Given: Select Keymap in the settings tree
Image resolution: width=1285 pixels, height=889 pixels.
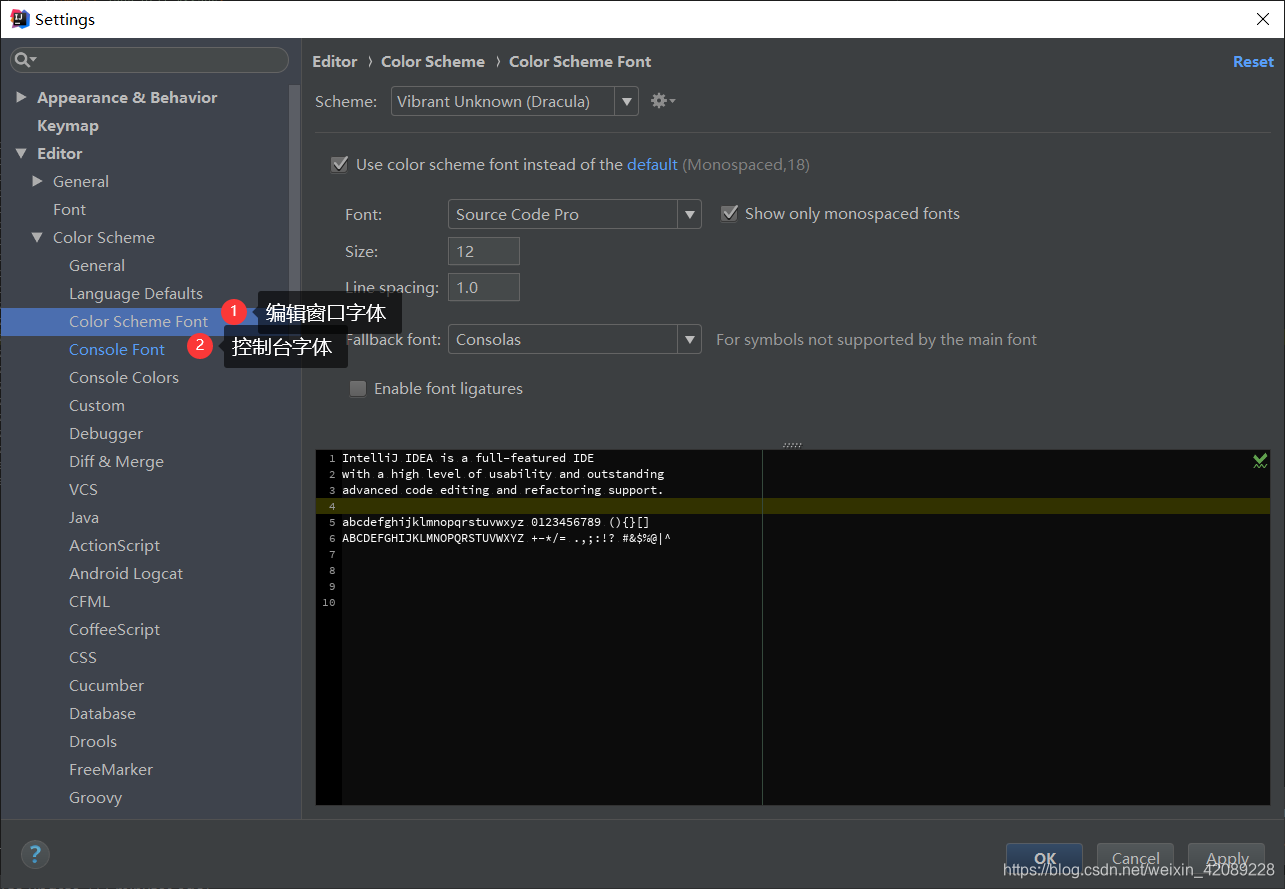Looking at the screenshot, I should 68,125.
